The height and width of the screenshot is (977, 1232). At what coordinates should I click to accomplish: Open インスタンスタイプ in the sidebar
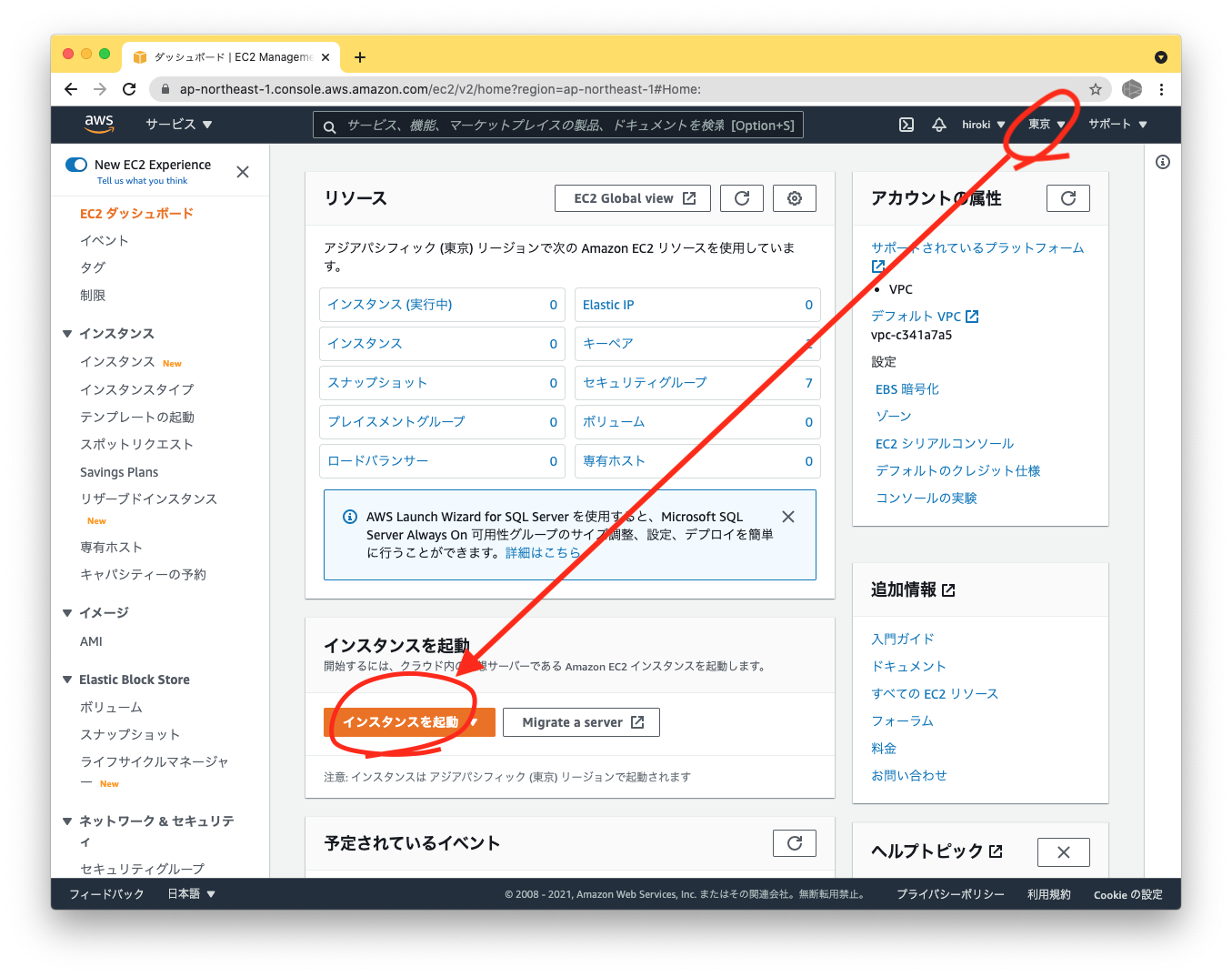[137, 389]
